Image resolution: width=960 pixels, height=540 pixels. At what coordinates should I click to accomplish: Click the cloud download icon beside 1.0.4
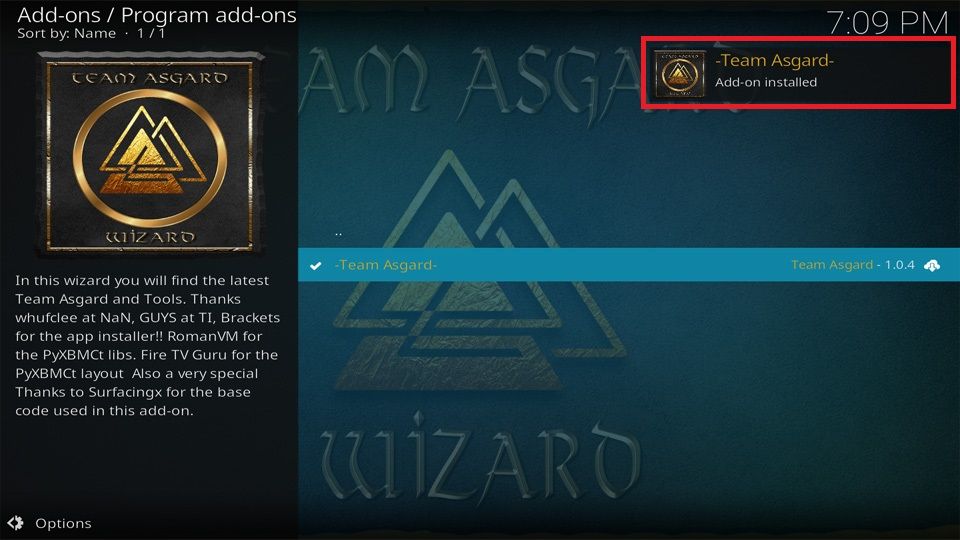click(932, 265)
